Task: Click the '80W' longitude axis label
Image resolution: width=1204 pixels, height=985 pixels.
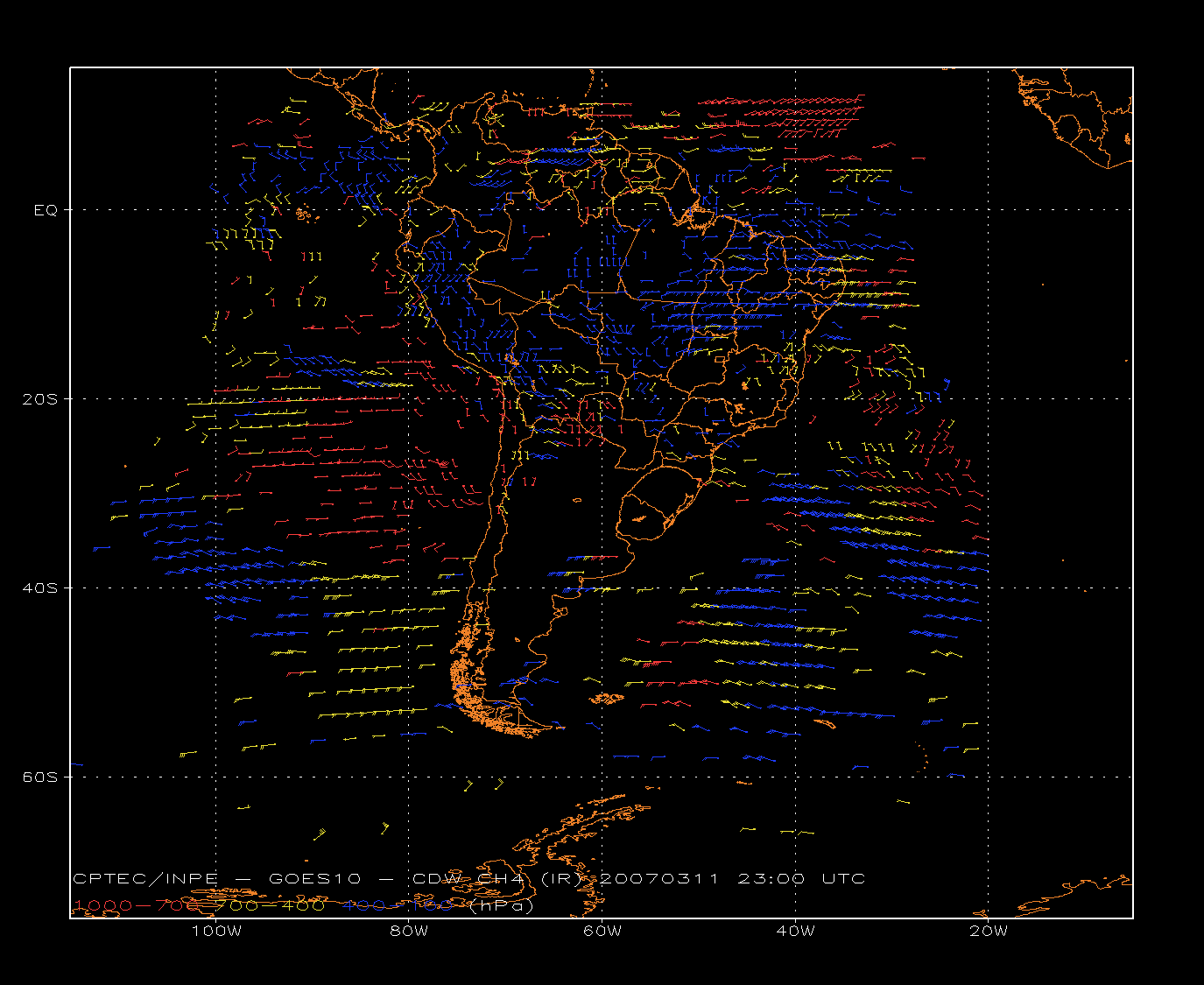Action: (410, 932)
